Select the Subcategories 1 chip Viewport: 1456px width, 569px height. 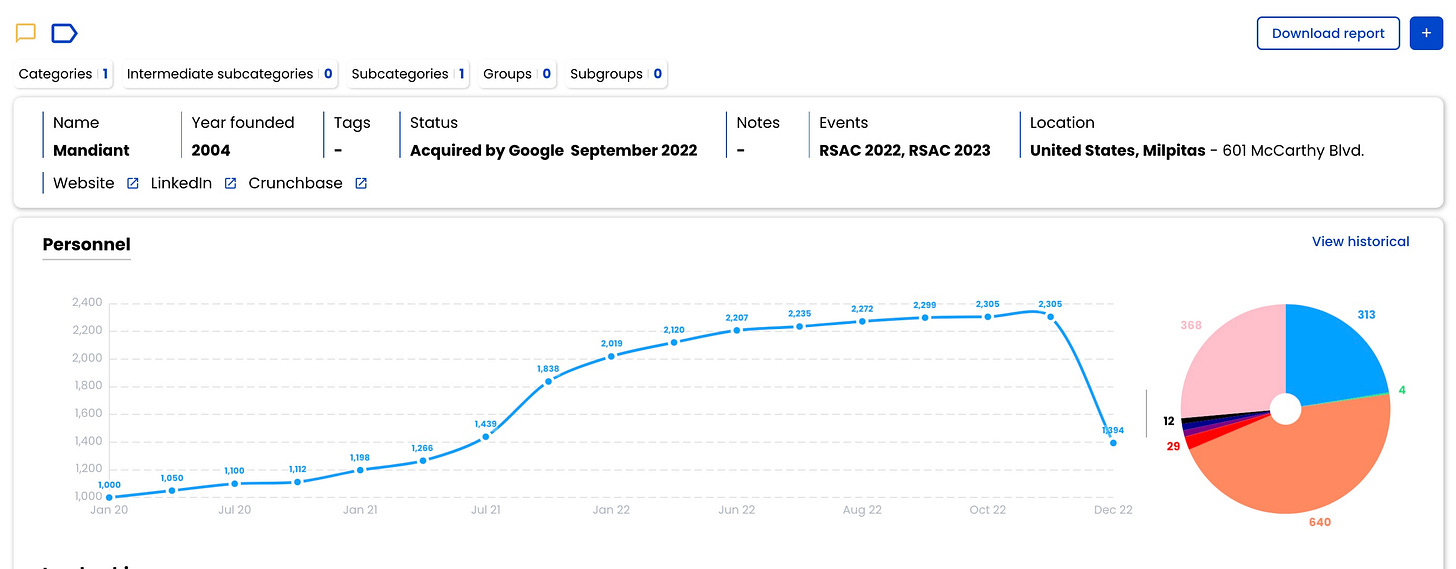click(408, 74)
